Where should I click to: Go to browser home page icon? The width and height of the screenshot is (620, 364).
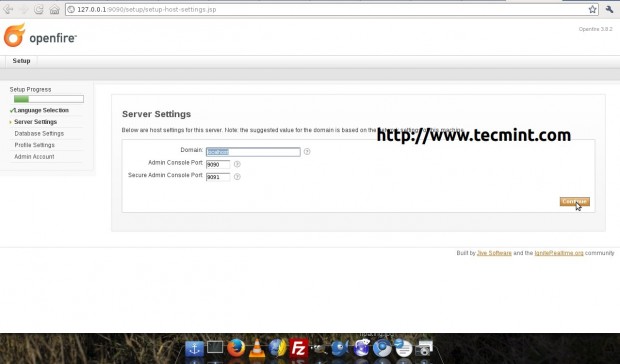(55, 9)
